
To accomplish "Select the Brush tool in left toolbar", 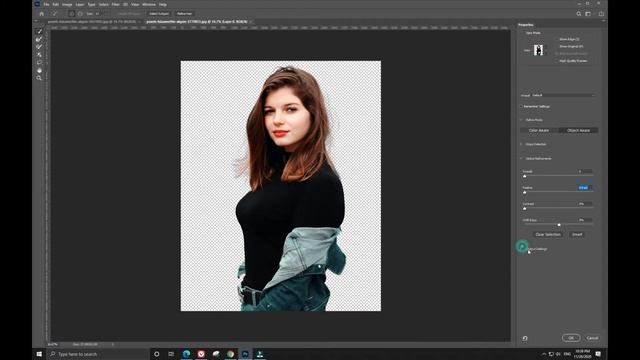I will click(x=39, y=47).
